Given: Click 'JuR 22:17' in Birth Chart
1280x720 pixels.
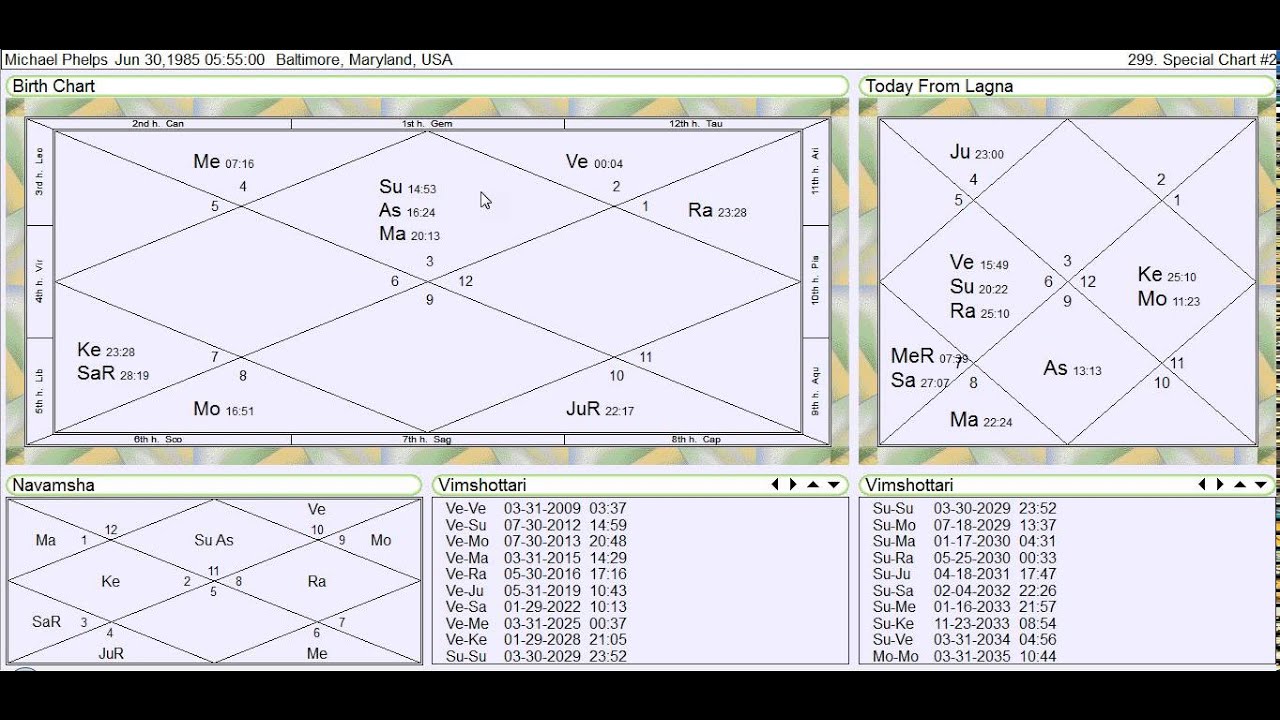Looking at the screenshot, I should tap(600, 409).
